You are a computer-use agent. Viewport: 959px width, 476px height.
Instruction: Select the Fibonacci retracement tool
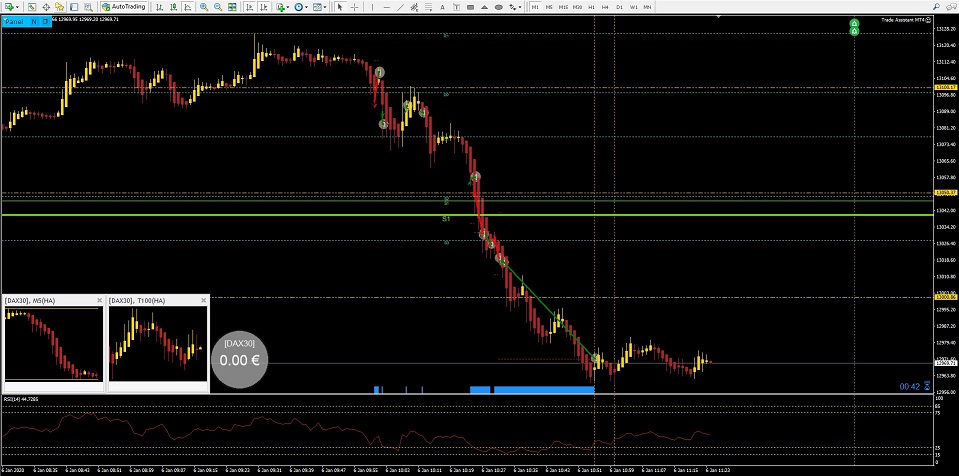pyautogui.click(x=429, y=7)
